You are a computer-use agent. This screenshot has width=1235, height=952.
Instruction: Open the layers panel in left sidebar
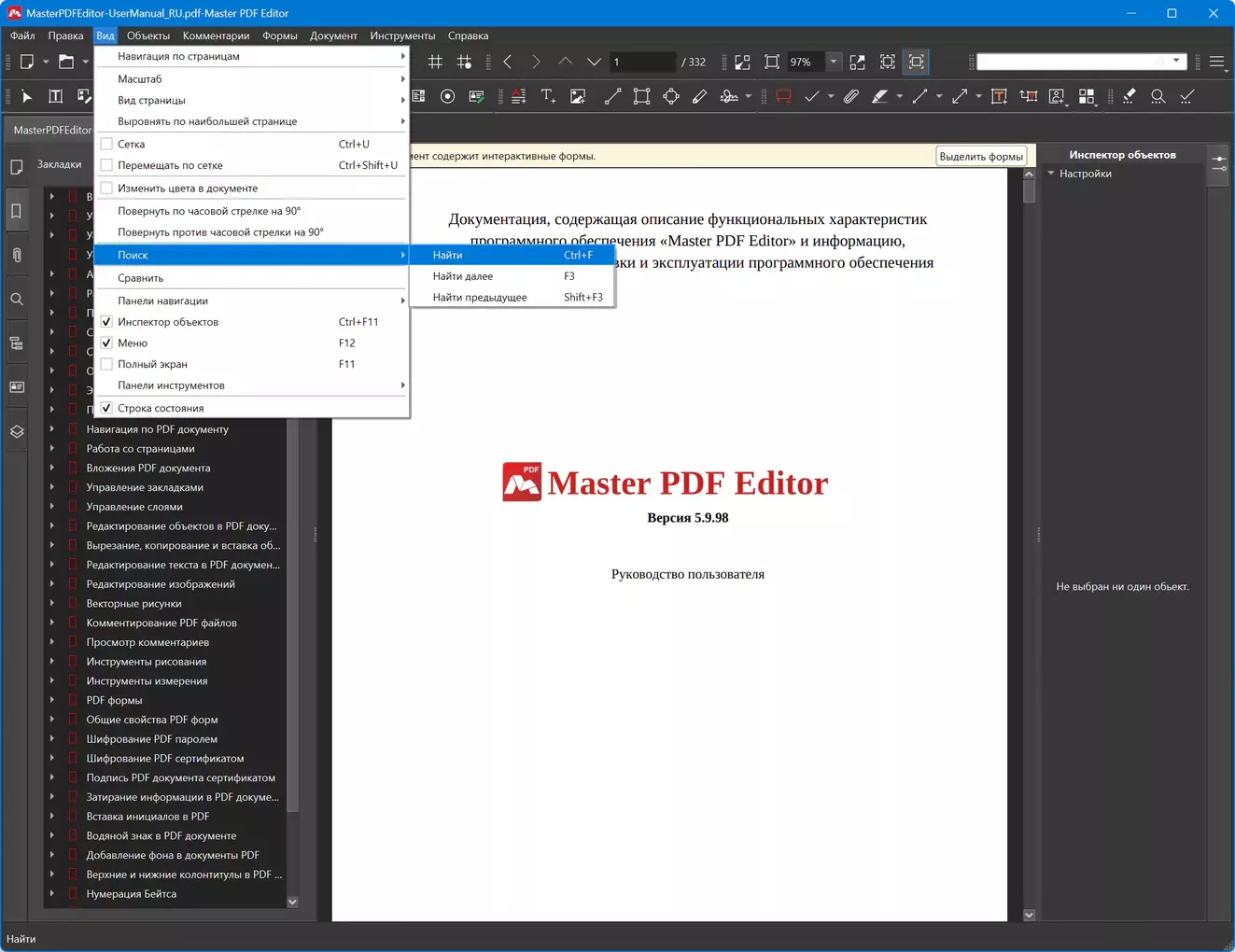pos(17,432)
